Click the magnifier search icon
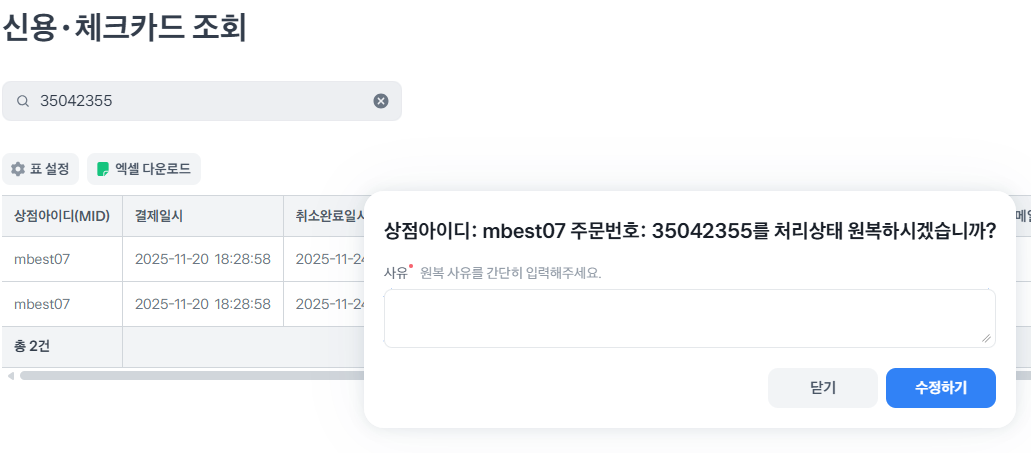 (23, 101)
